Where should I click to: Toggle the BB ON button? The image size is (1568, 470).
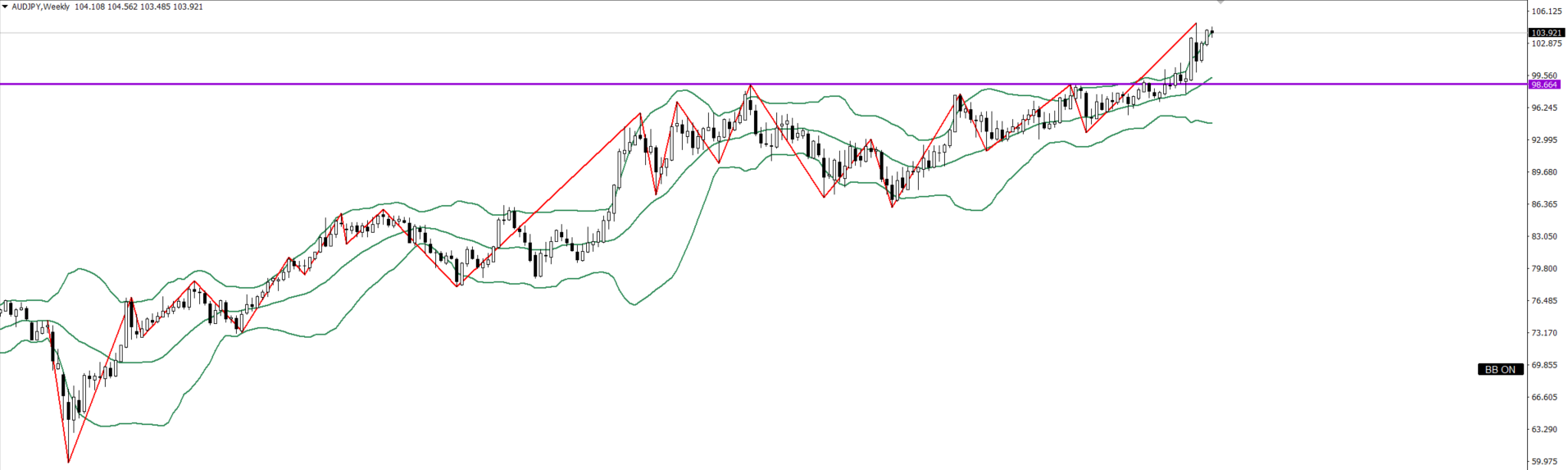click(1500, 370)
